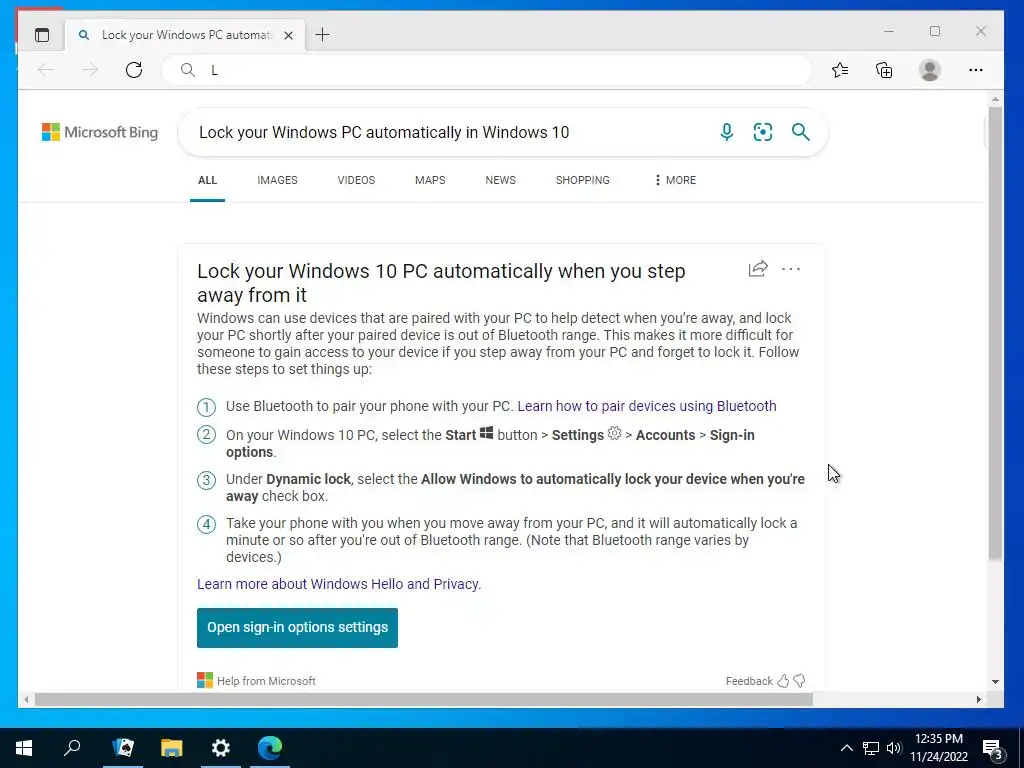Start voice search with microphone icon

click(726, 132)
